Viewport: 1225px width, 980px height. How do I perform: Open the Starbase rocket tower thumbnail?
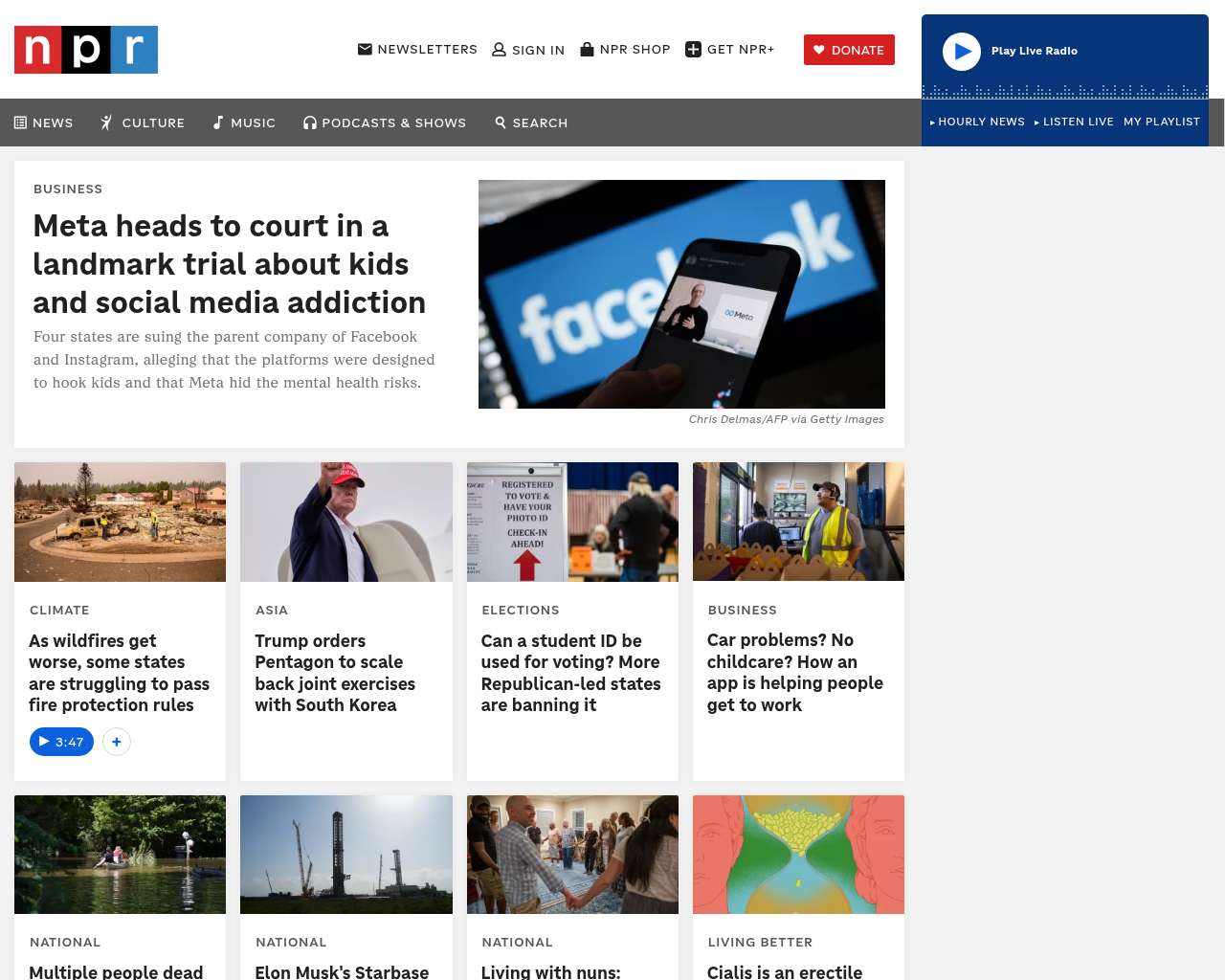tap(346, 855)
